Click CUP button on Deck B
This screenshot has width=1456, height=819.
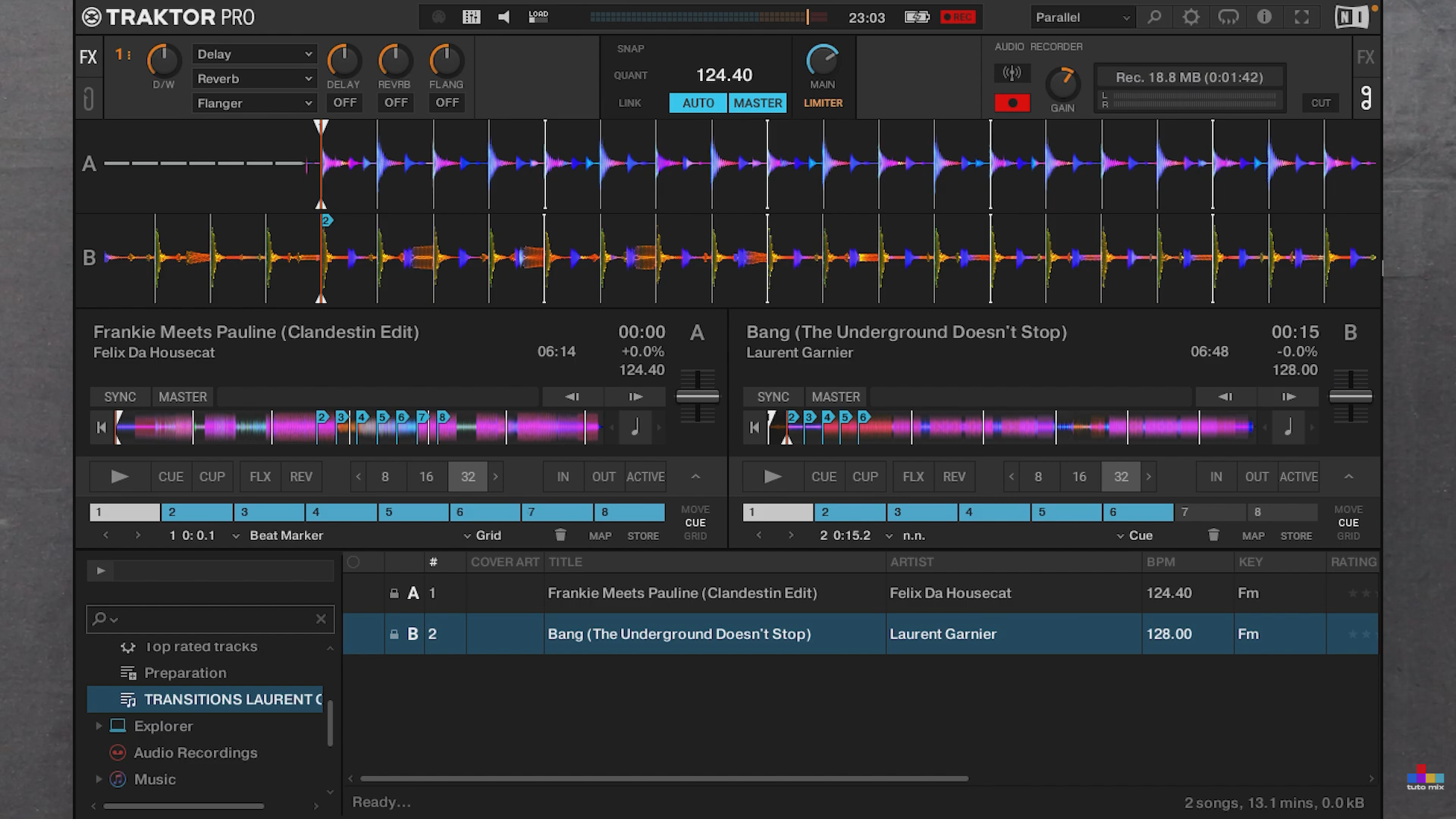(x=865, y=476)
